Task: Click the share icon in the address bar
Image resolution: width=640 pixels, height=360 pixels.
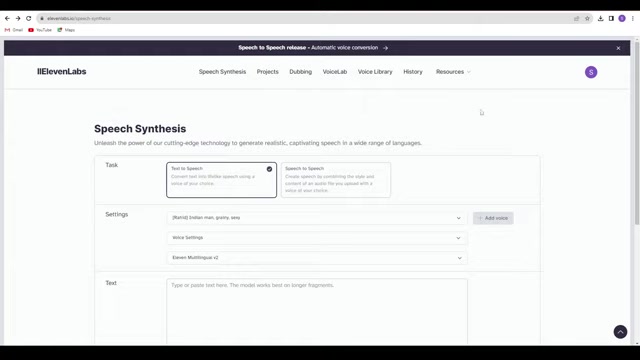Action: click(576, 18)
